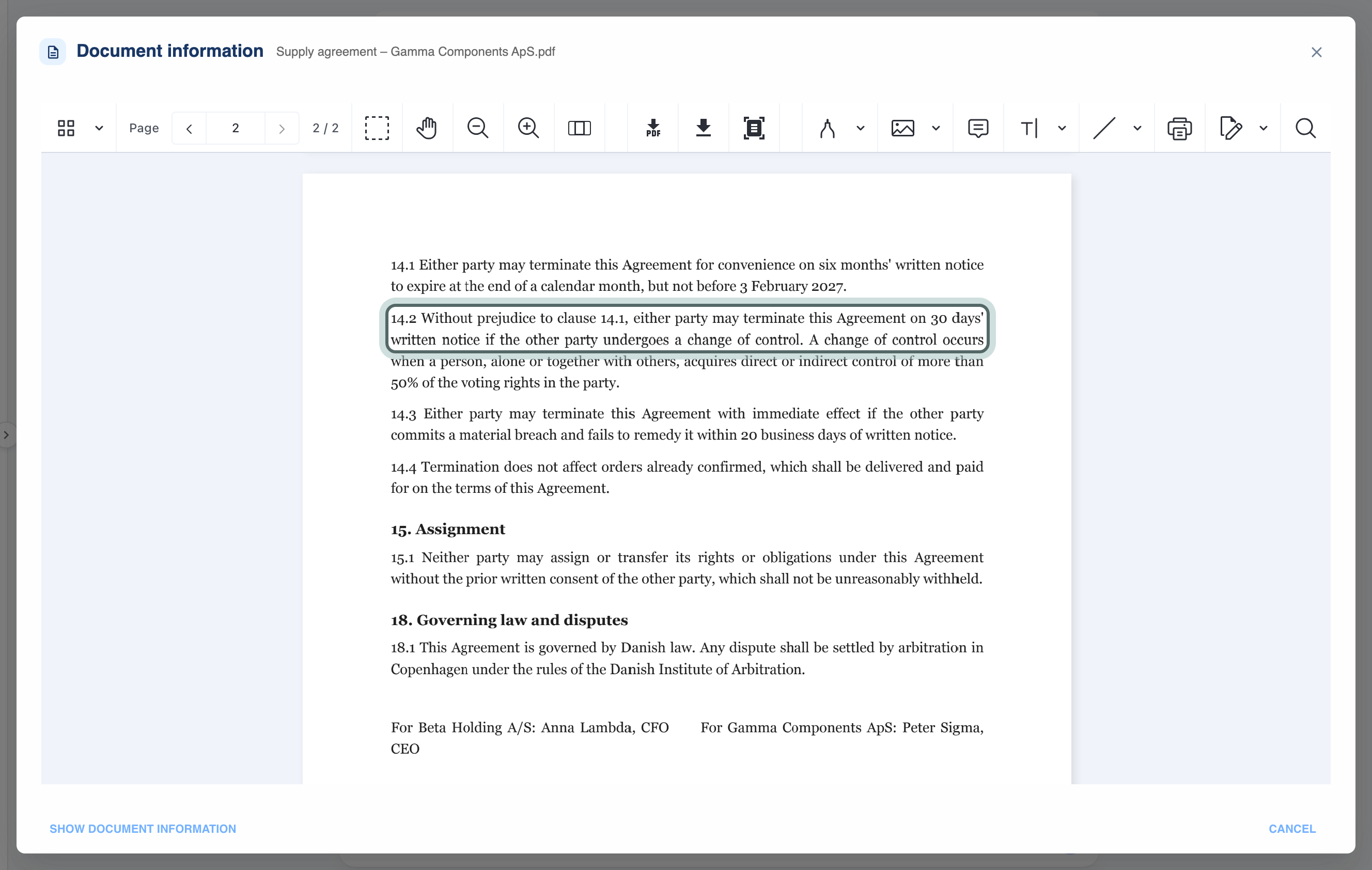Screen dimensions: 1372x870
Task: Open the edit document tool
Action: pyautogui.click(x=1230, y=128)
